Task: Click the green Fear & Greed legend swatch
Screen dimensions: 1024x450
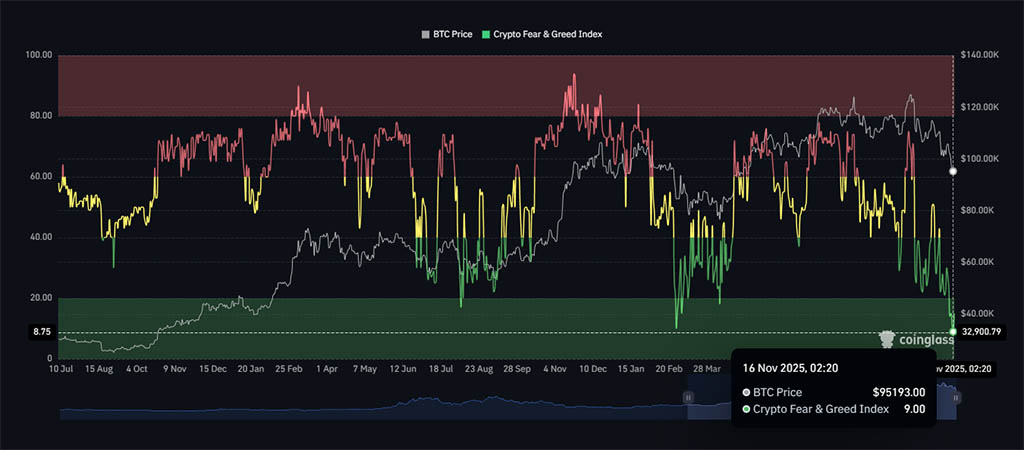Action: click(485, 34)
